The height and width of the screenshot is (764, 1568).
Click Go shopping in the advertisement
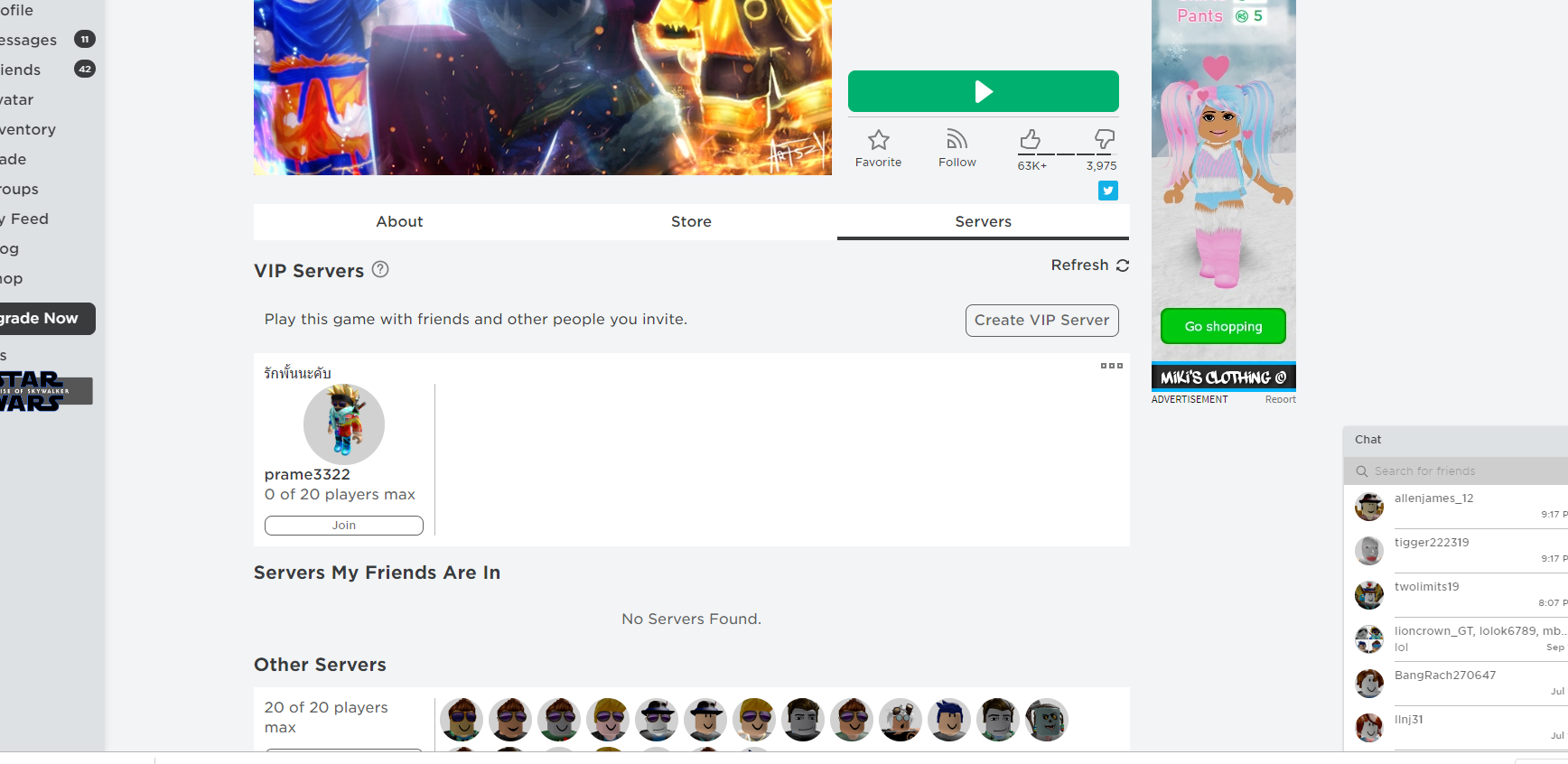pos(1223,326)
